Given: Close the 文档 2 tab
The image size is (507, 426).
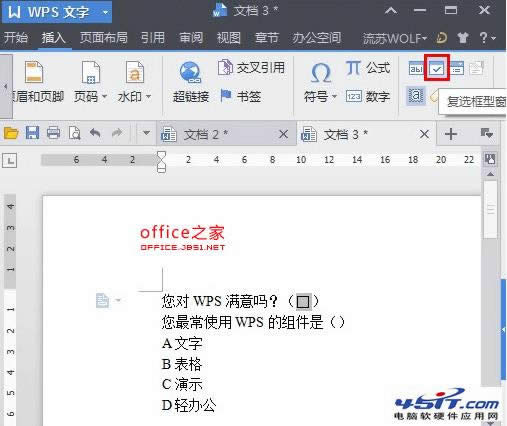Looking at the screenshot, I should [x=284, y=134].
